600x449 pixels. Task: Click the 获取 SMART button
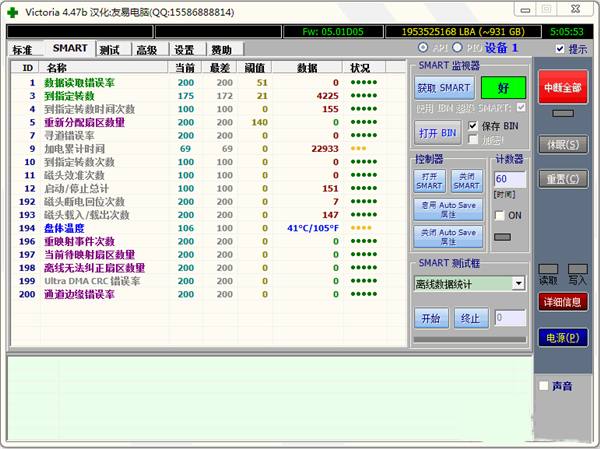441,88
